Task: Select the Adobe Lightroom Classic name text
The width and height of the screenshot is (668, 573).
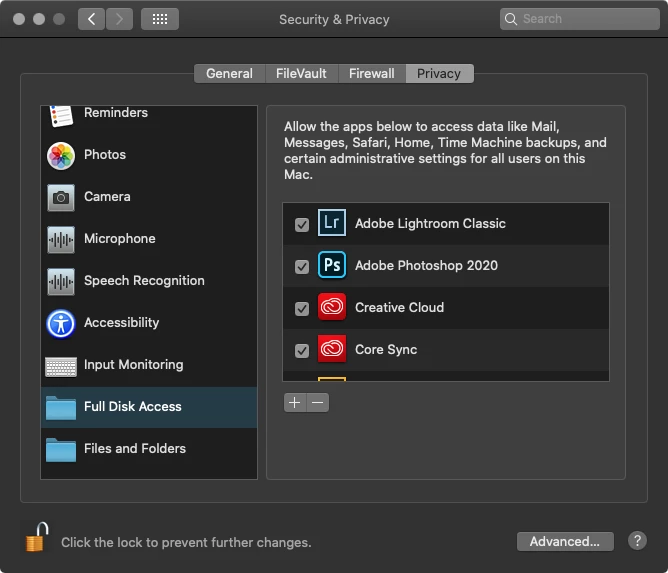Action: [x=430, y=223]
